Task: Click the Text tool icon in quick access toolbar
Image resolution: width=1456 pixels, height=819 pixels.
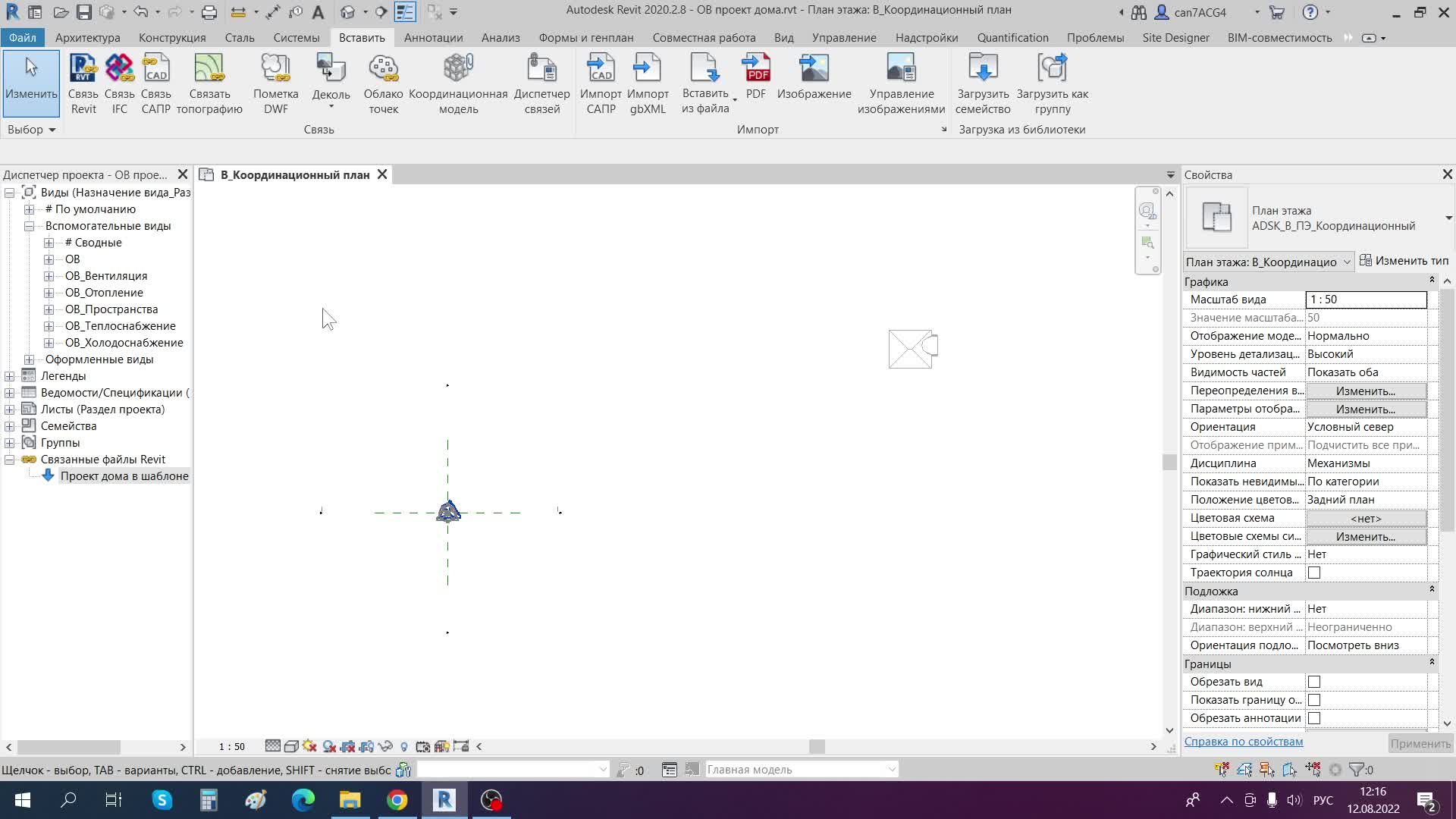Action: [318, 12]
